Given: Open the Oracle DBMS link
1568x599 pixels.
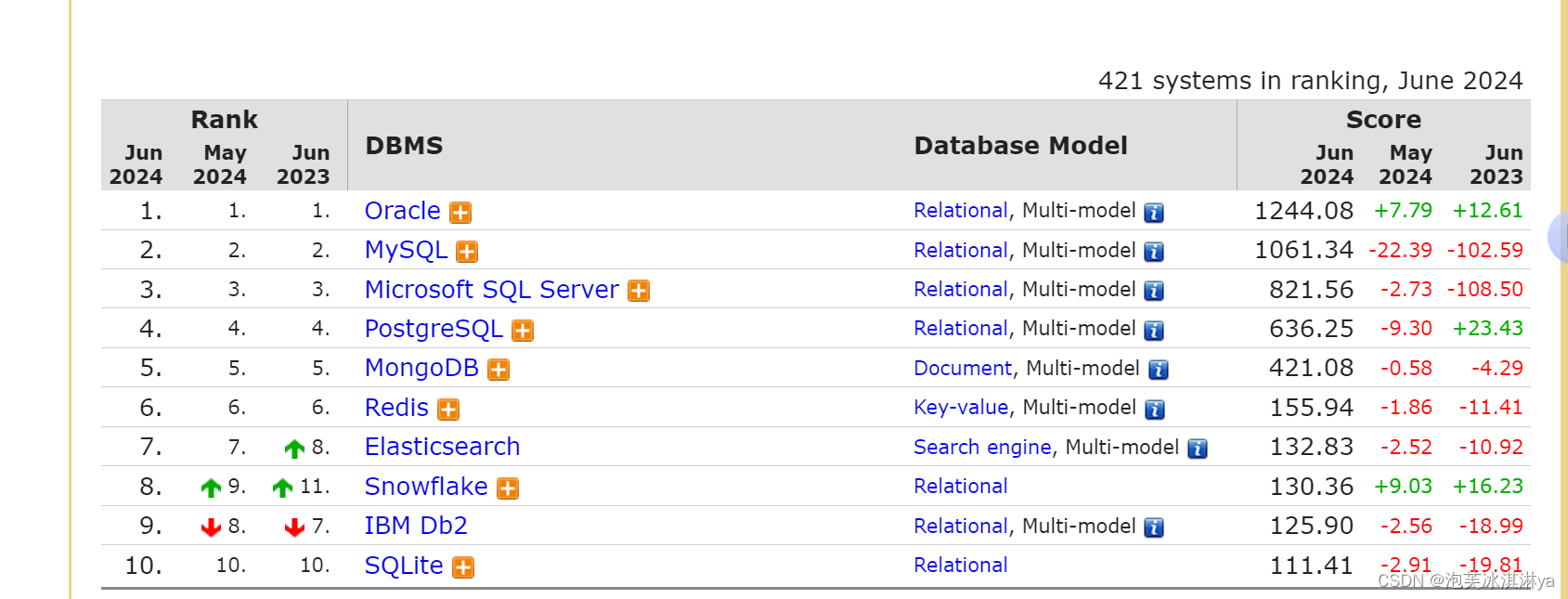Looking at the screenshot, I should coord(402,211).
